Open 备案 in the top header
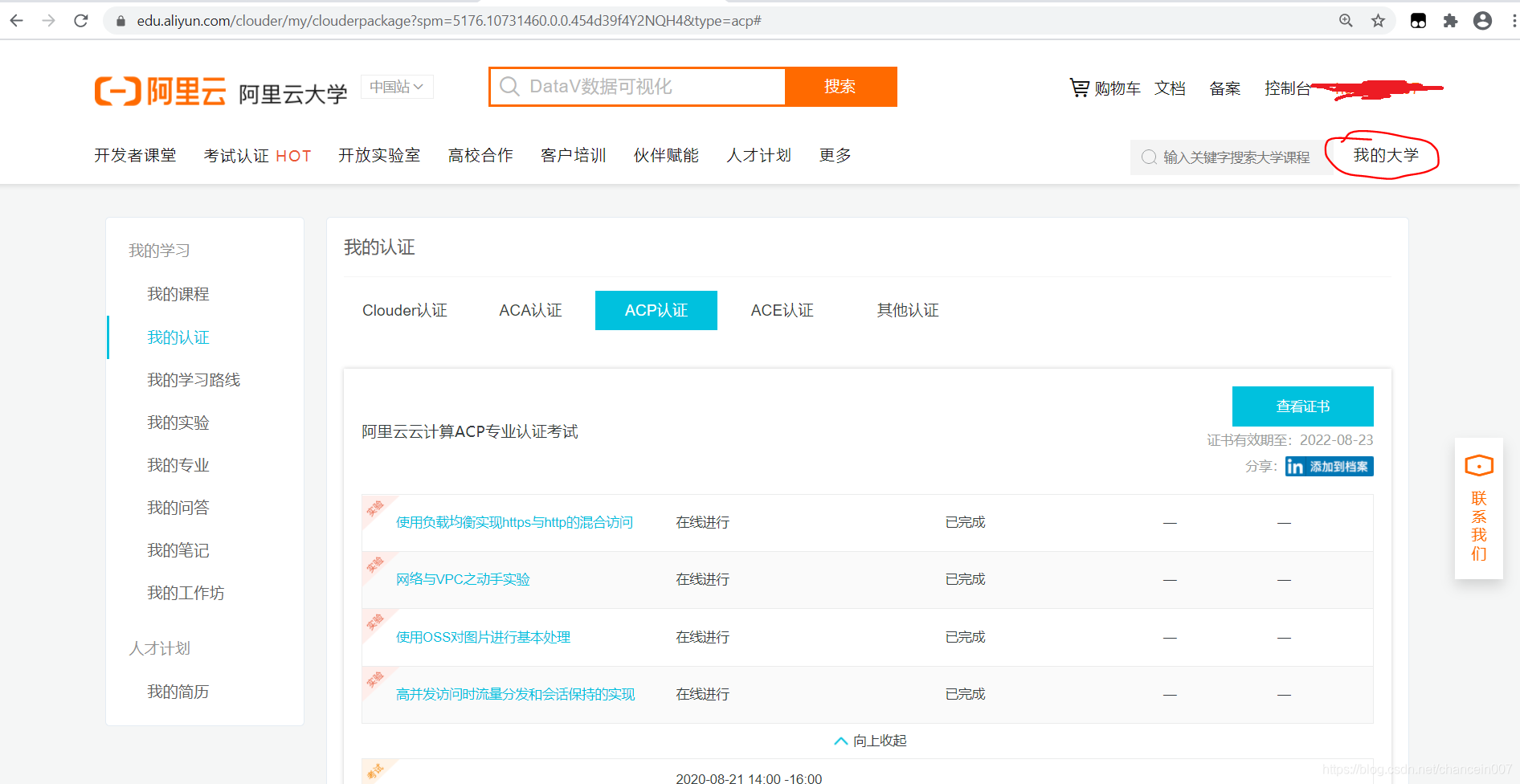This screenshot has width=1520, height=784. tap(1225, 88)
